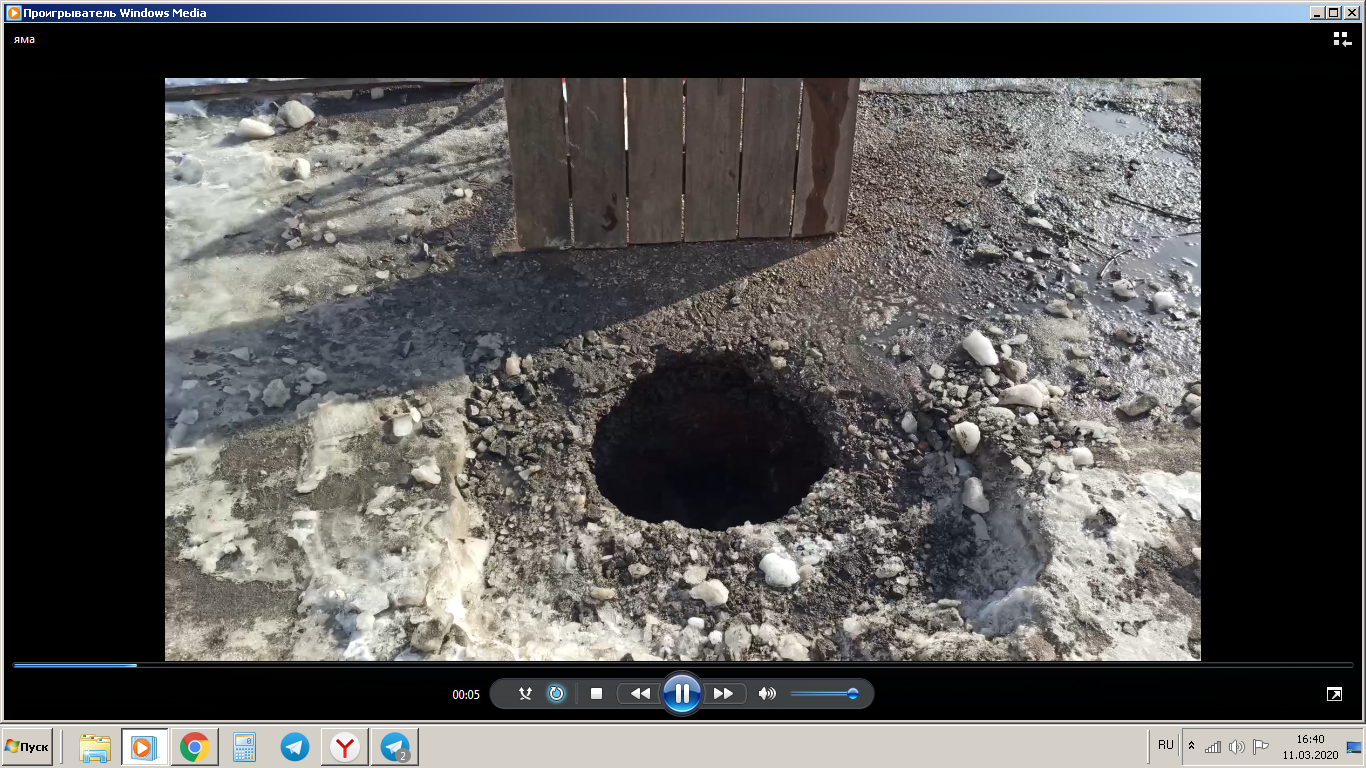Open Telegram with unread badge 2
The height and width of the screenshot is (768, 1366).
pyautogui.click(x=395, y=747)
